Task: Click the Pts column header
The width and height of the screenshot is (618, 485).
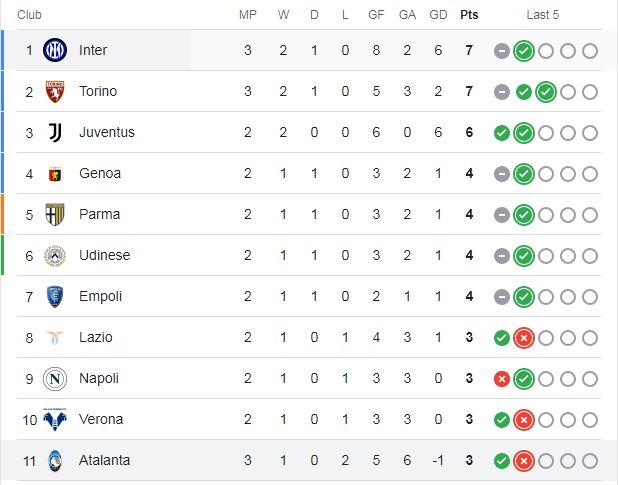Action: (469, 15)
